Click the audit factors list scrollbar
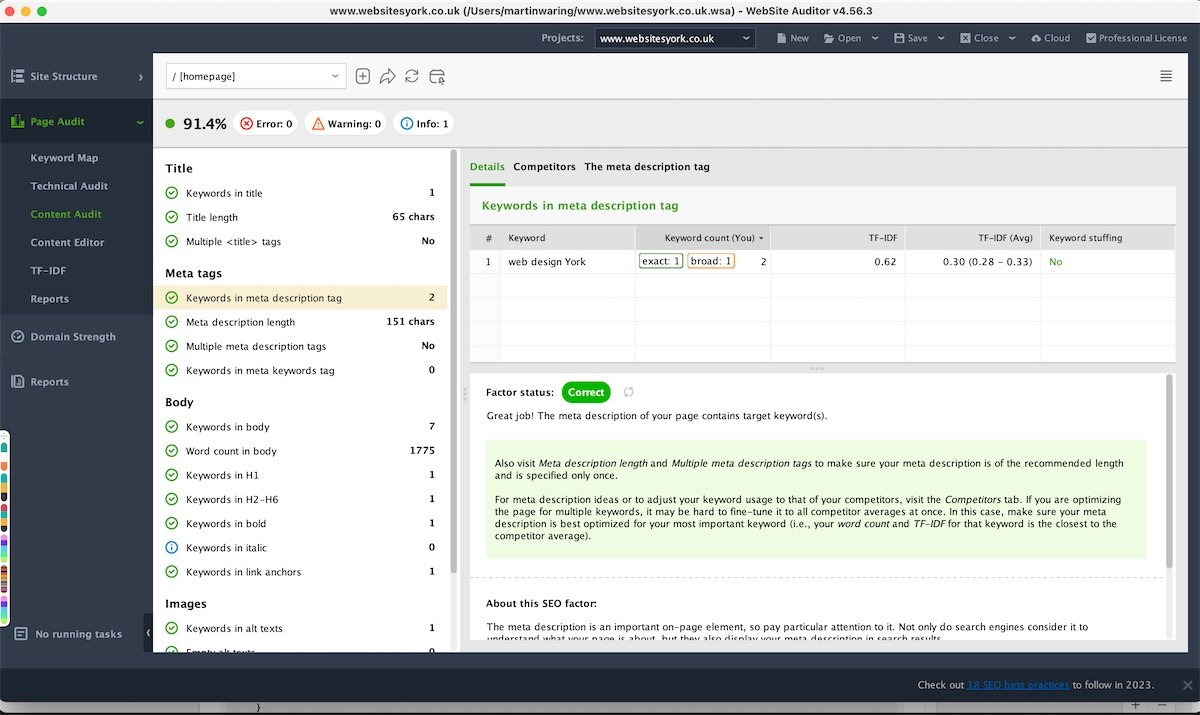This screenshot has height=715, width=1200. pos(454,360)
